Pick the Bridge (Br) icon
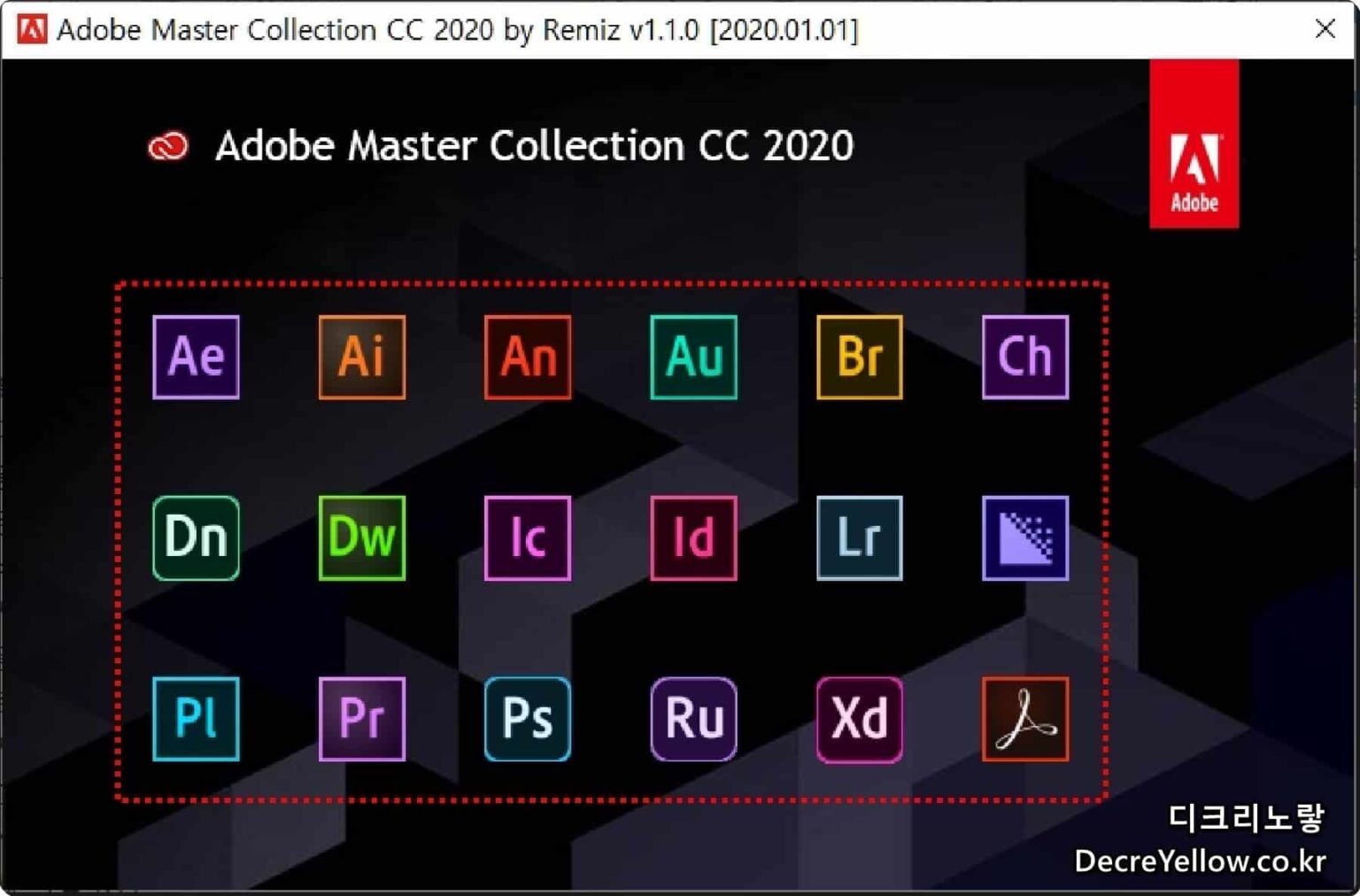Viewport: 1360px width, 896px height. pos(860,357)
